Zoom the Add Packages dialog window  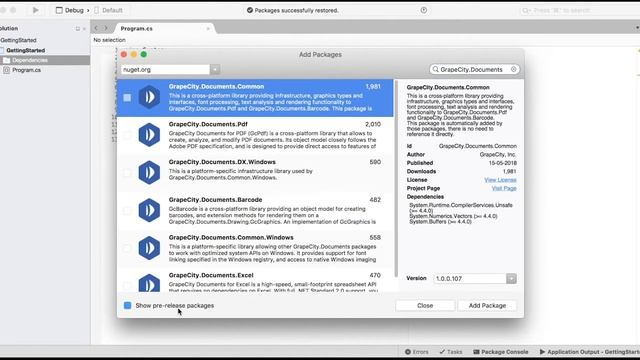pos(144,54)
